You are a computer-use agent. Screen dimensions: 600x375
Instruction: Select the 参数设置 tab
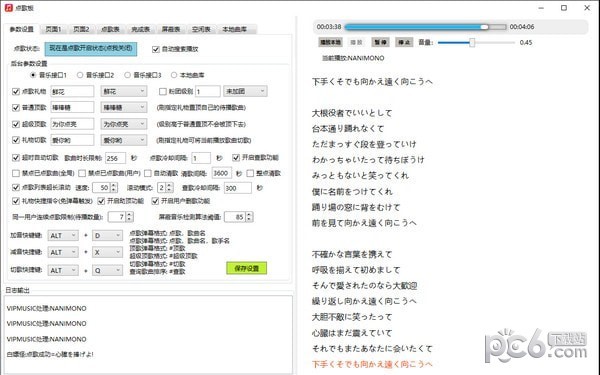click(21, 29)
